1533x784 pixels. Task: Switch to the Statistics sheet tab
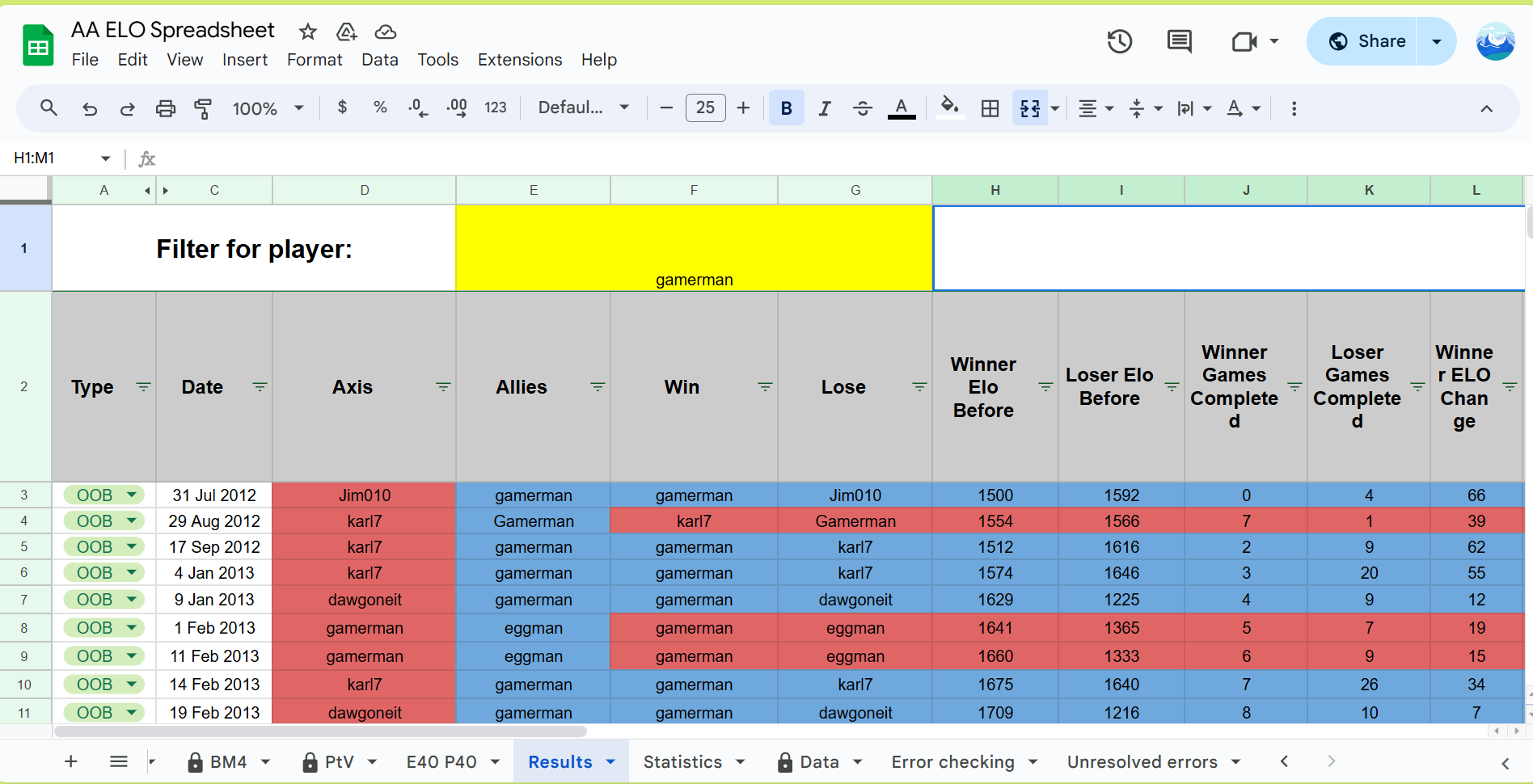(x=682, y=762)
